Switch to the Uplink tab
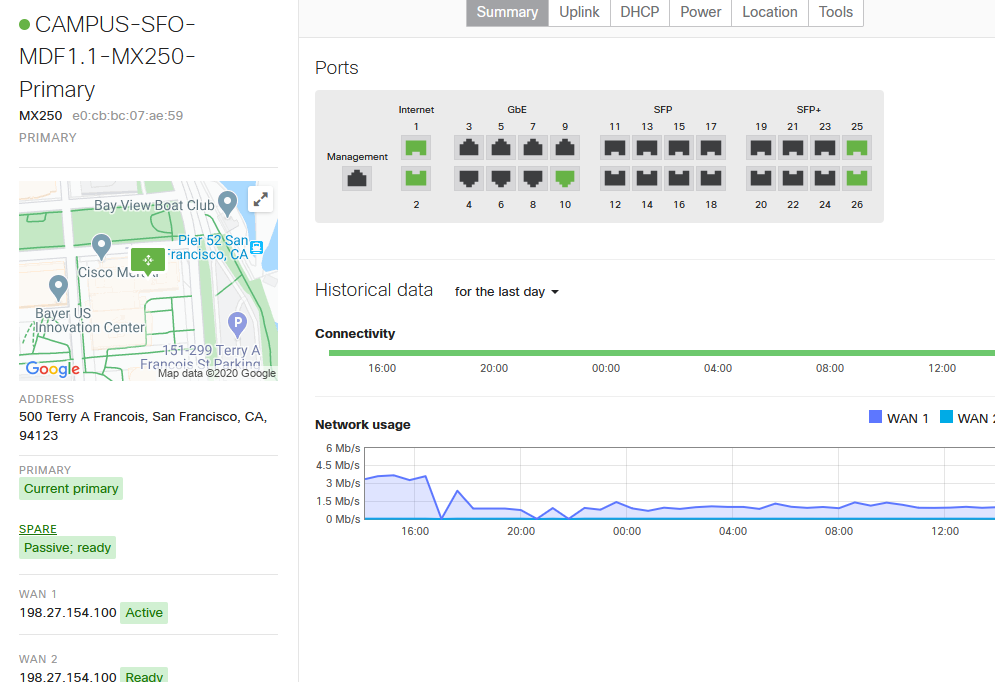The image size is (995, 682). tap(579, 13)
